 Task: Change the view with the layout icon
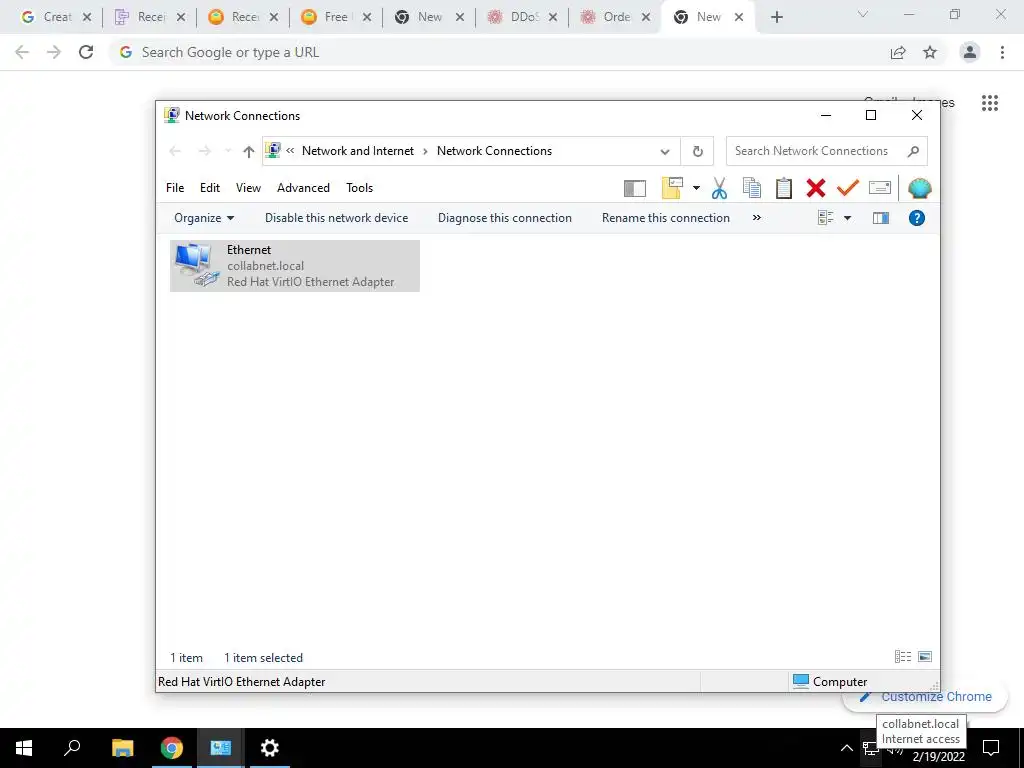(x=825, y=218)
